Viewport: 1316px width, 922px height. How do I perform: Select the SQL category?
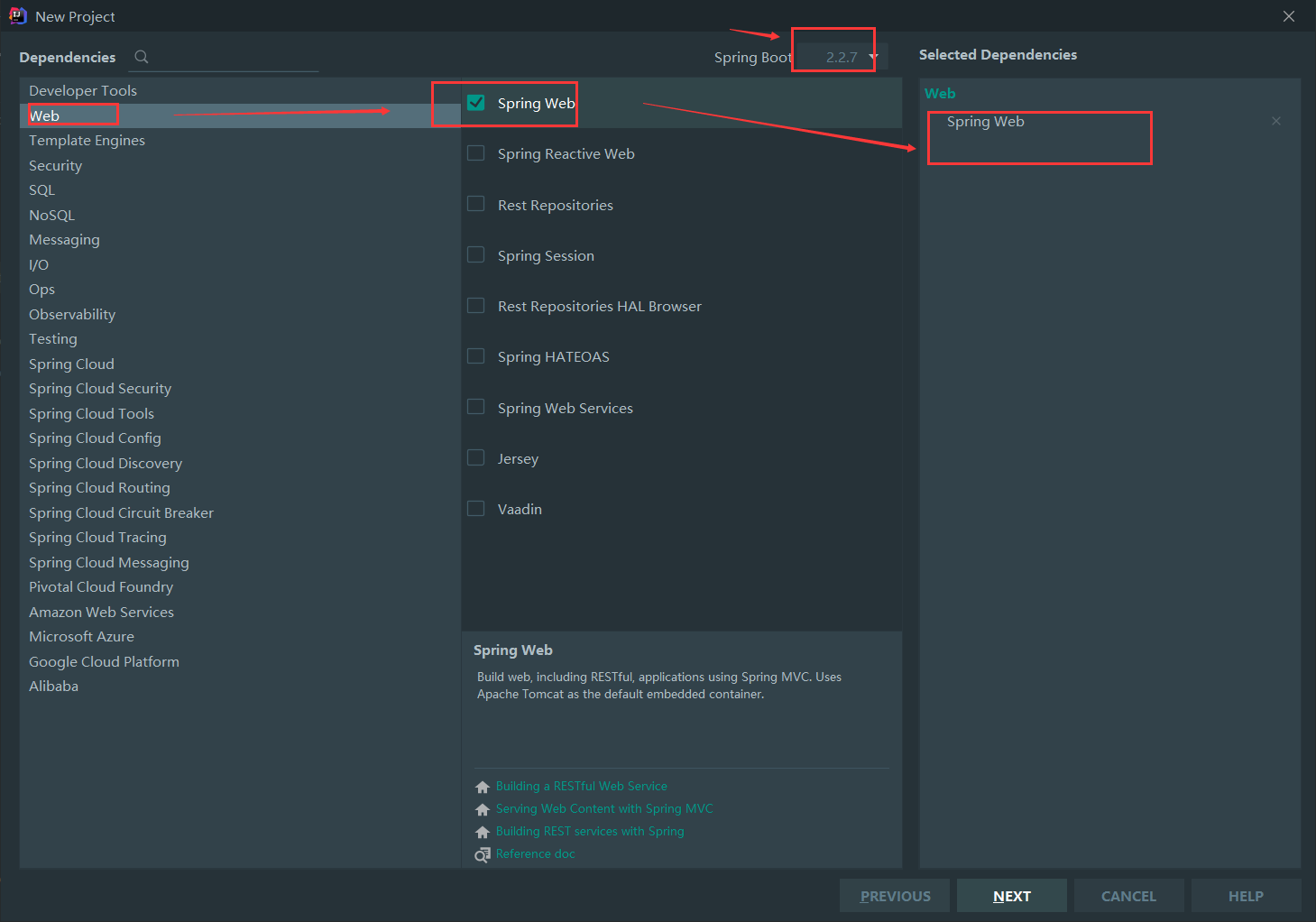pos(240,189)
